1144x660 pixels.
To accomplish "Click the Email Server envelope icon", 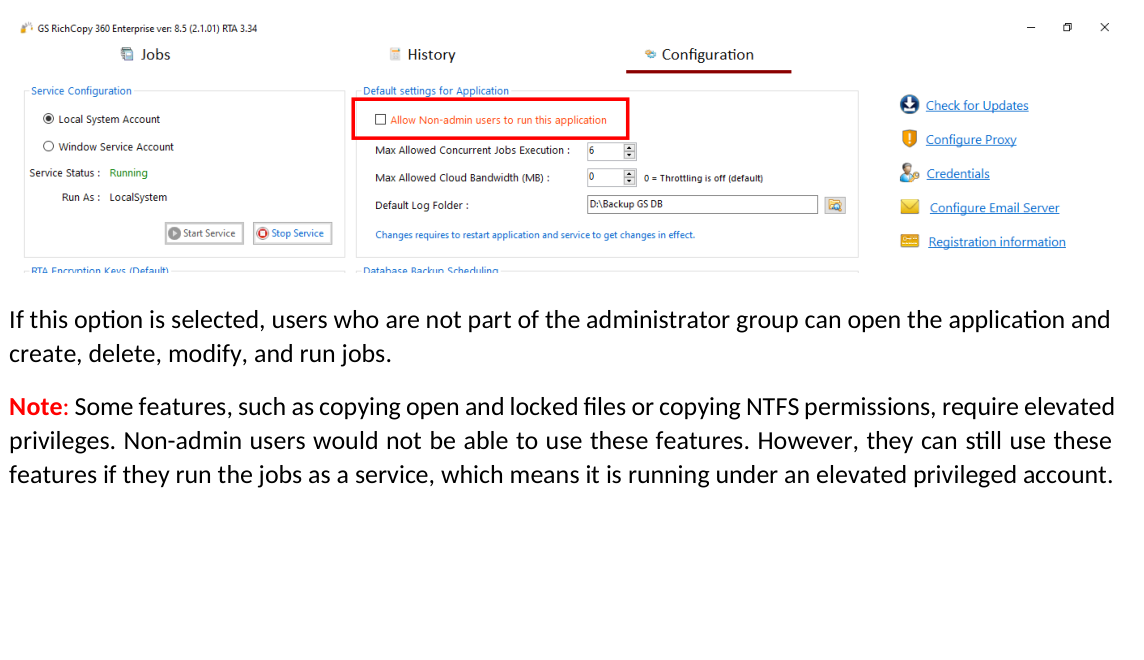I will click(x=910, y=207).
